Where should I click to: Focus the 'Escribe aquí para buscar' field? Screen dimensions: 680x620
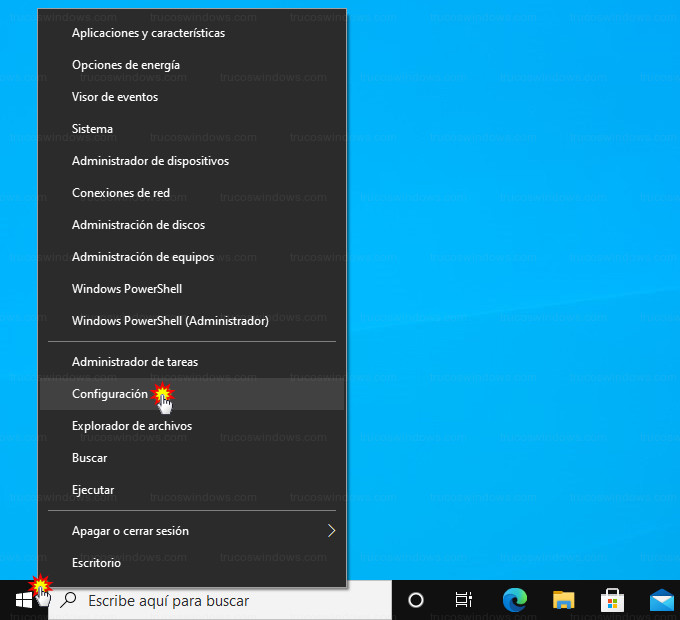[x=219, y=600]
